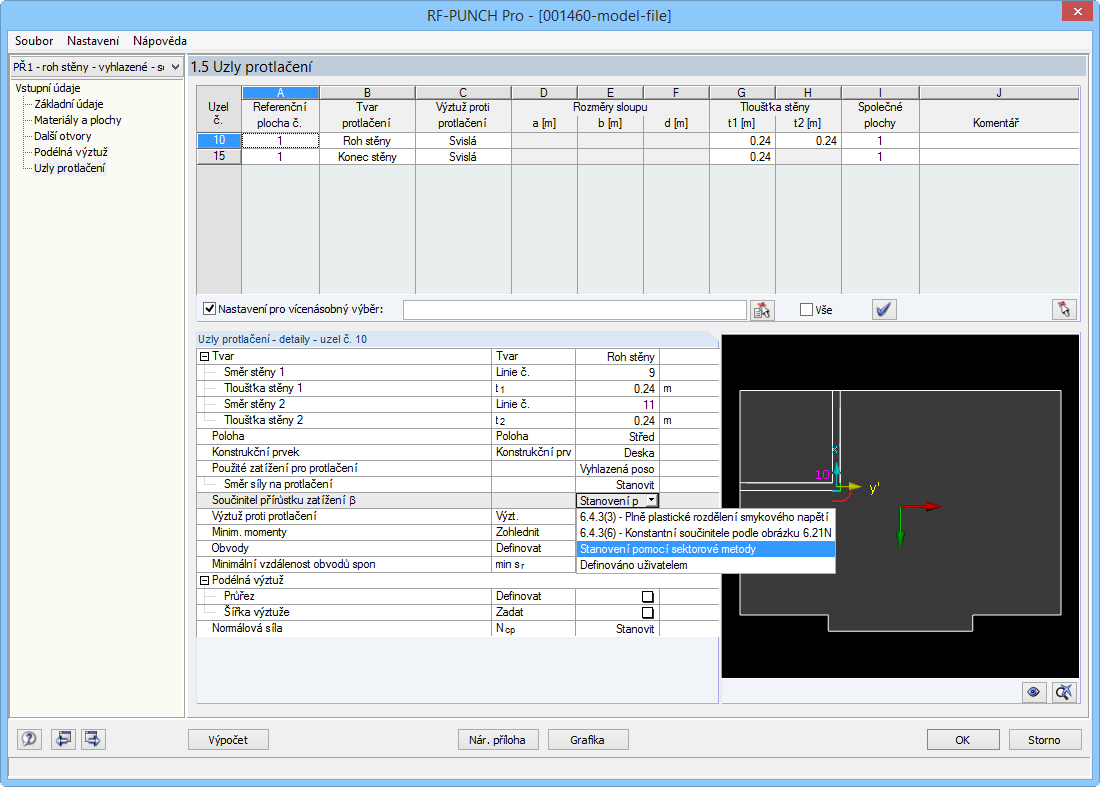Click the Výpočet button
The image size is (1100, 787).
pyautogui.click(x=228, y=739)
